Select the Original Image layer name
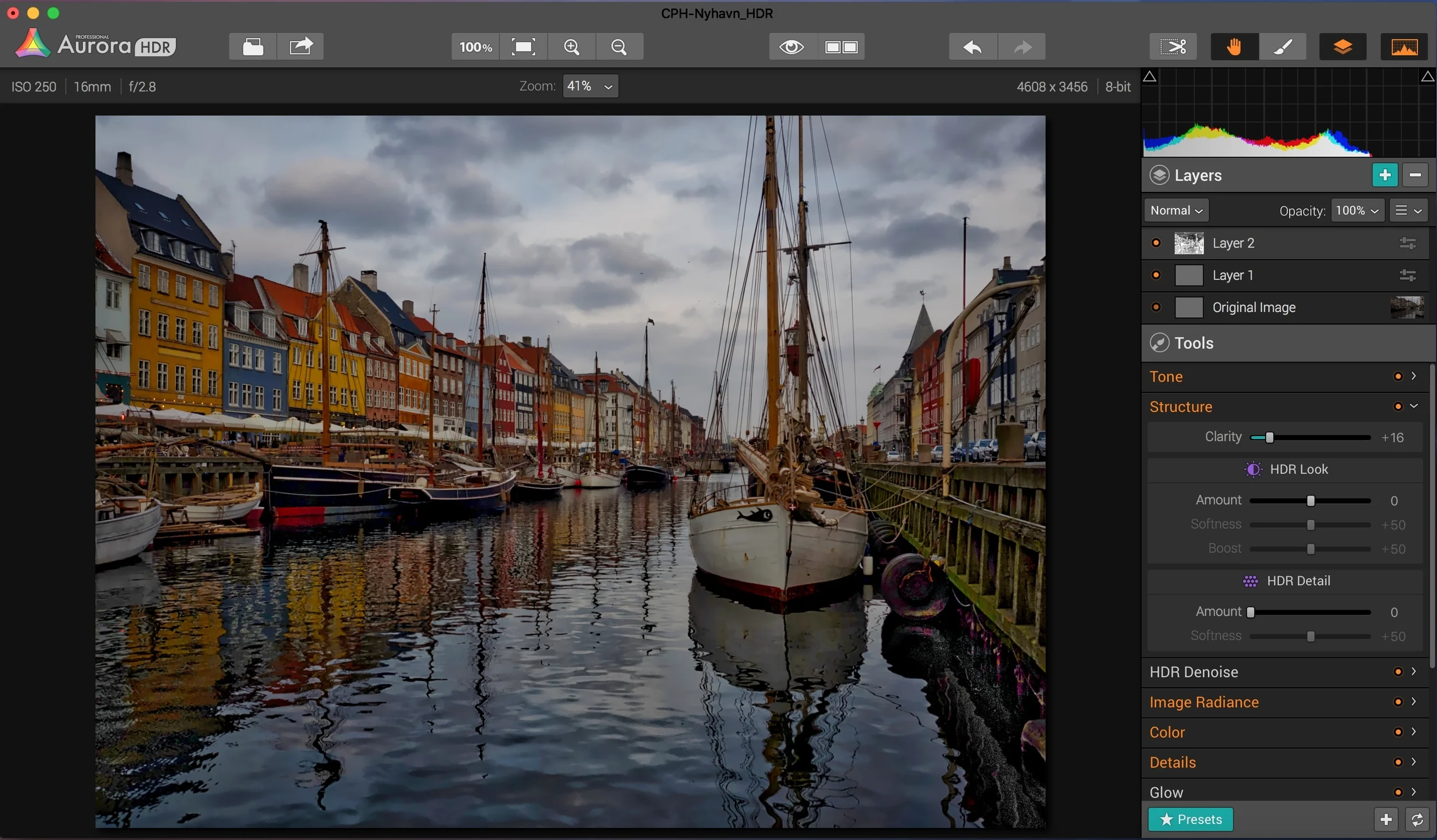 pyautogui.click(x=1254, y=307)
